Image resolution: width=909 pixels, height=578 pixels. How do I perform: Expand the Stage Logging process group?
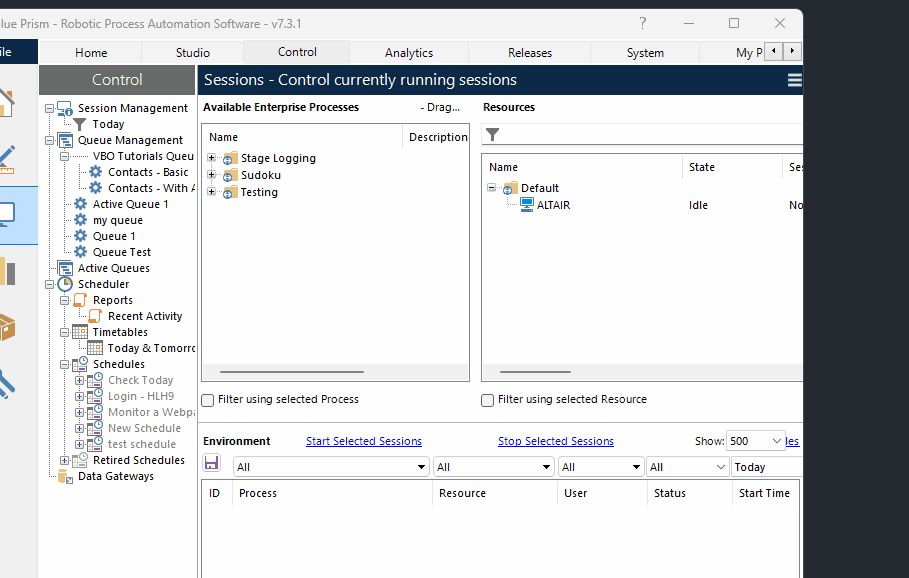point(212,158)
